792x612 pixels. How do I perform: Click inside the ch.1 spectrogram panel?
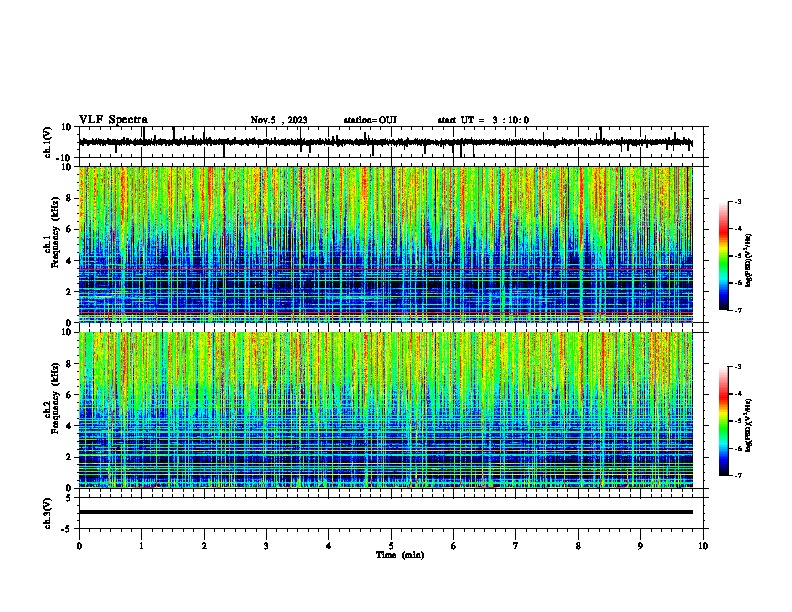click(385, 244)
